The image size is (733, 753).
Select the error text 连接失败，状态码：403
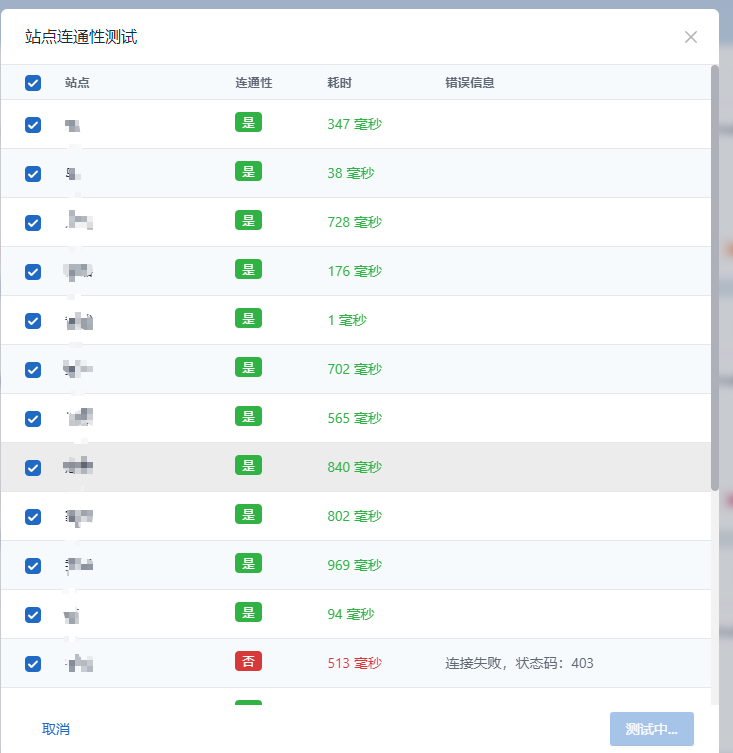point(519,663)
